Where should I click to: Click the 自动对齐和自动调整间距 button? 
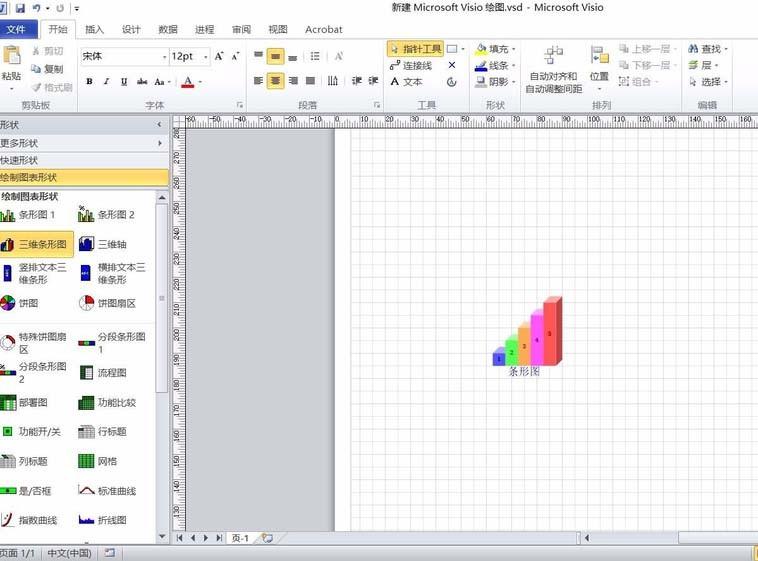553,69
